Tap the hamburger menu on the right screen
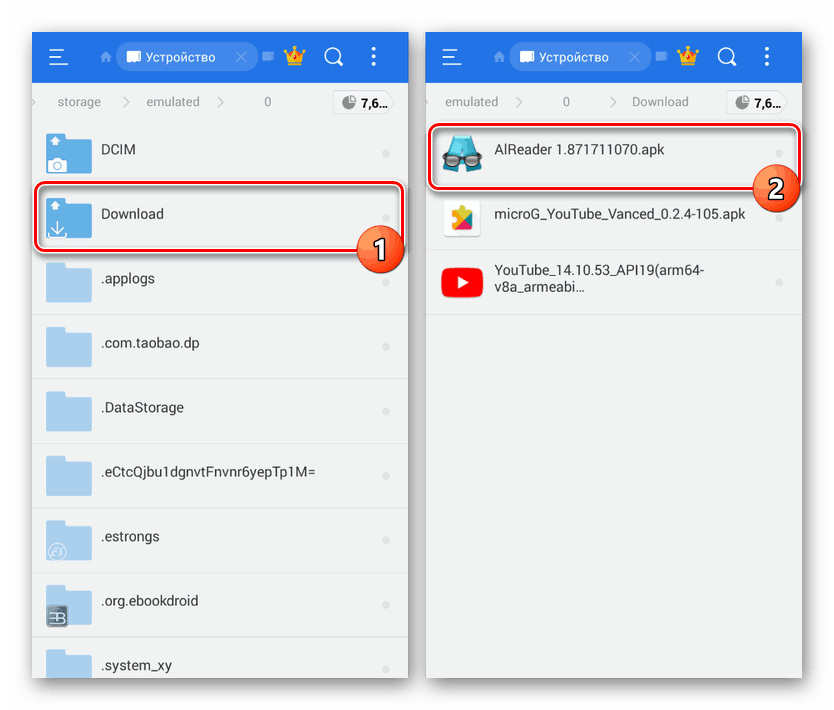Screen dimensions: 834x710 [450, 57]
